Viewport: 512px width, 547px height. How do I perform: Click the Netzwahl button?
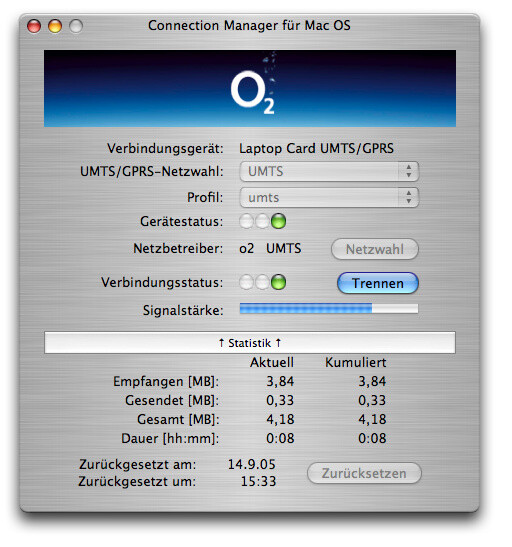click(375, 249)
